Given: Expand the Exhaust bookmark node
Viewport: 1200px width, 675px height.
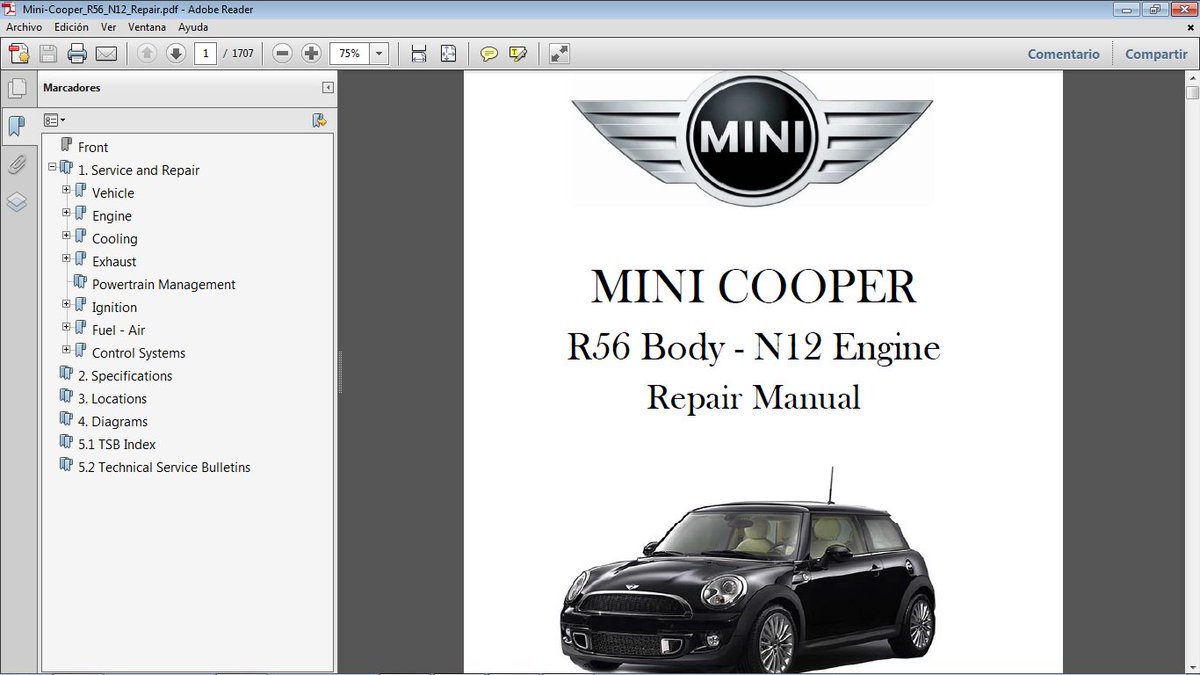Looking at the screenshot, I should (x=66, y=258).
